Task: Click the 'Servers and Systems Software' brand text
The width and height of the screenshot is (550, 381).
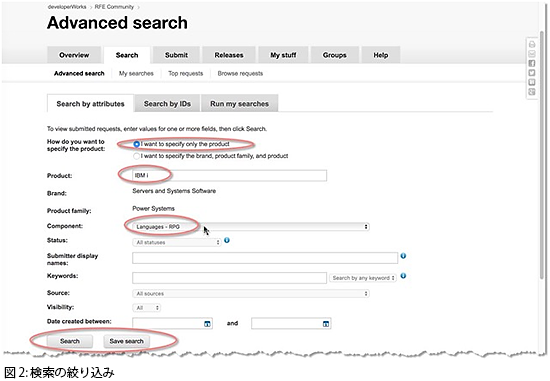Action: click(x=174, y=191)
